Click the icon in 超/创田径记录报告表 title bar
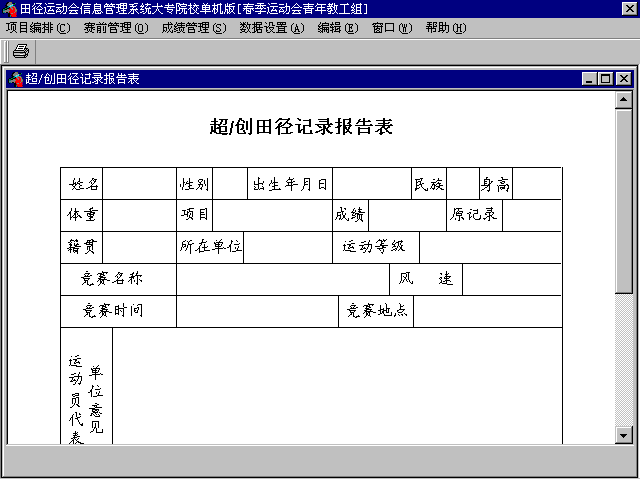The height and width of the screenshot is (480, 640). click(x=16, y=79)
